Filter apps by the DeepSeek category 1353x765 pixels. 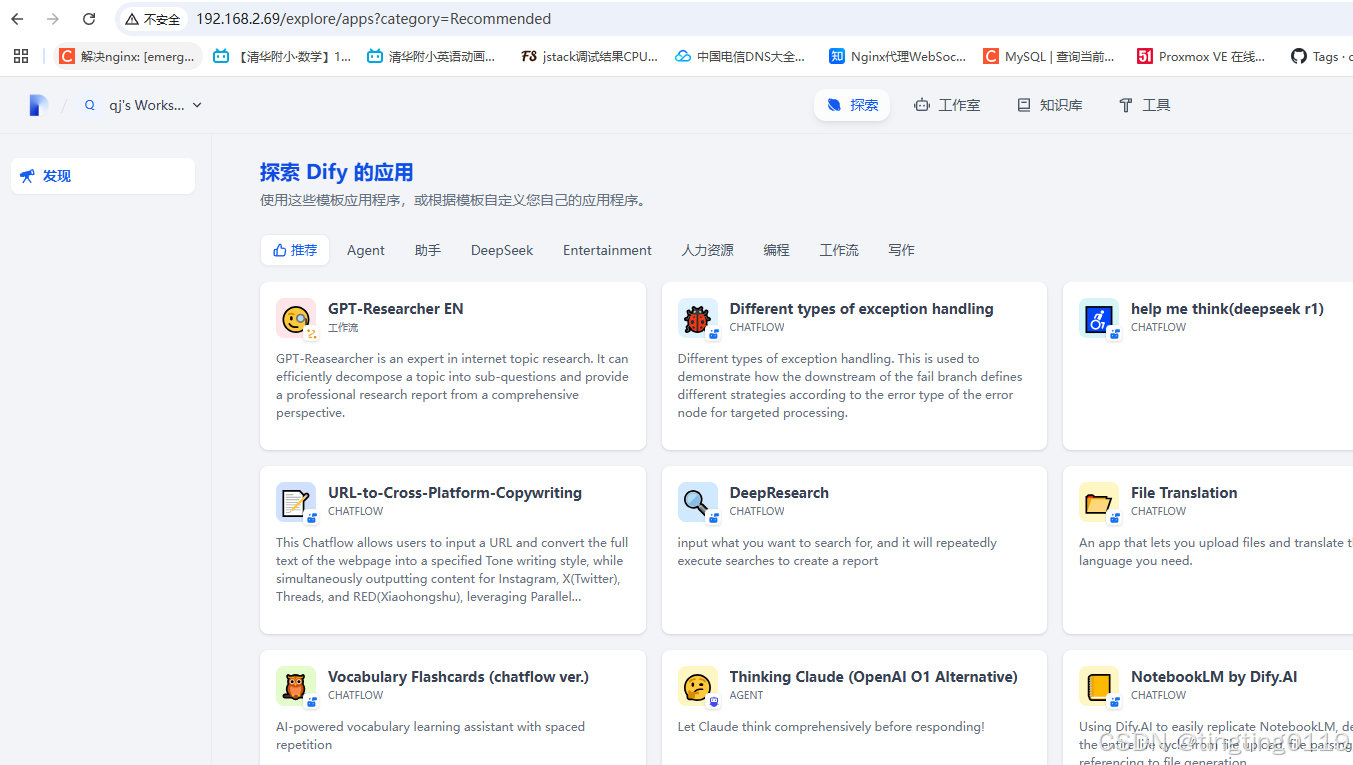(x=502, y=250)
